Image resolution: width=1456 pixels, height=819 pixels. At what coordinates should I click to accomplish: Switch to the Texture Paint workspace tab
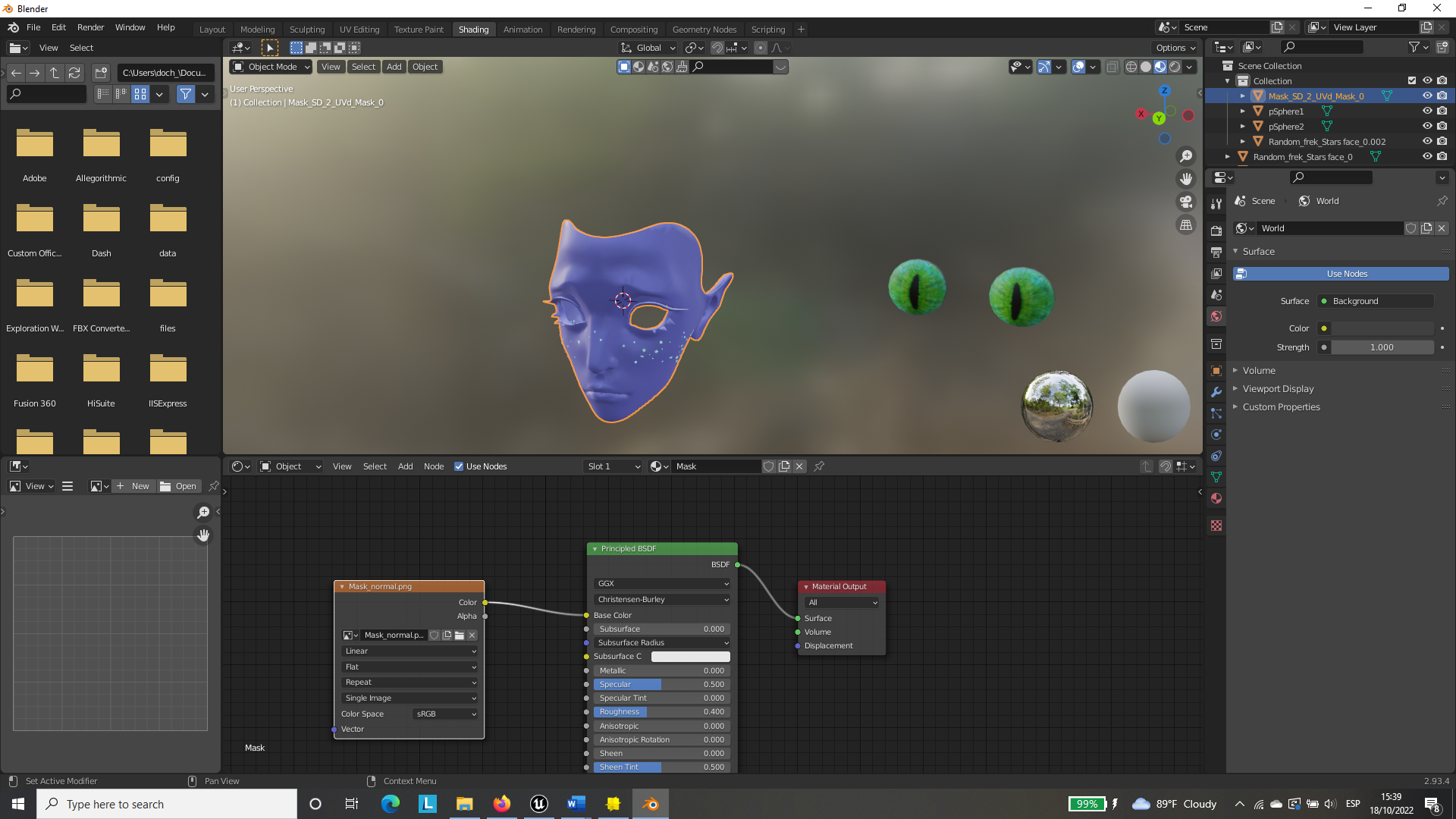(419, 30)
